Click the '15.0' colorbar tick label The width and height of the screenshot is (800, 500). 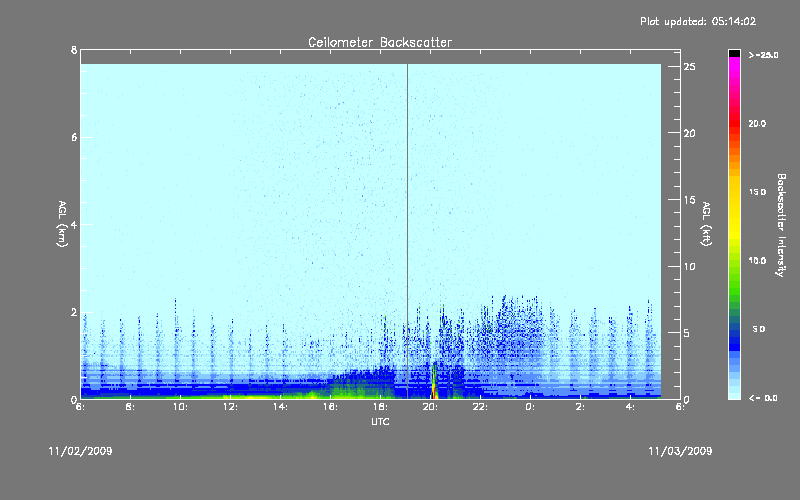[757, 192]
